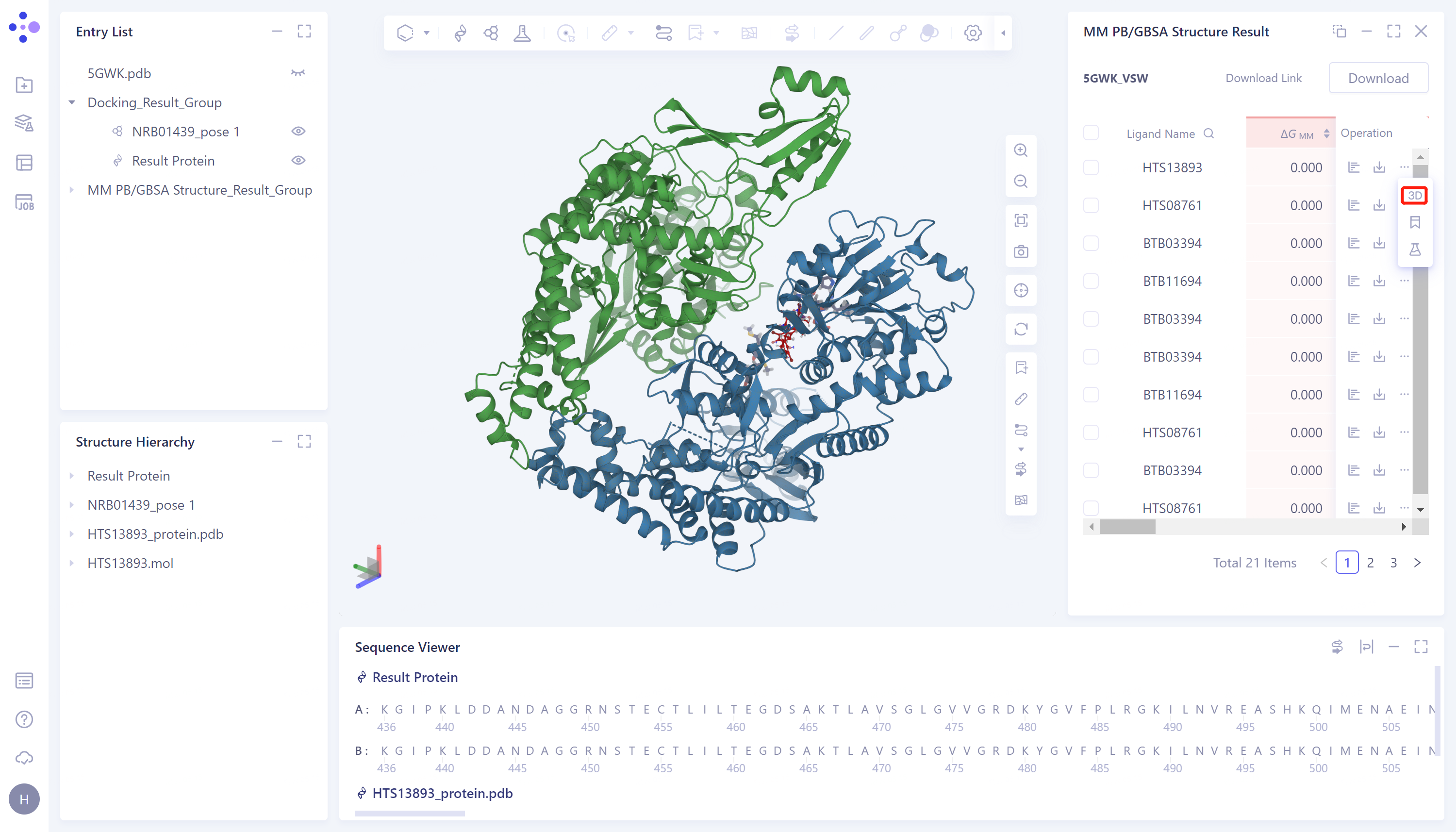This screenshot has width=1456, height=832.
Task: Click the align sequences icon in Sequence Viewer
Action: pos(1366,647)
